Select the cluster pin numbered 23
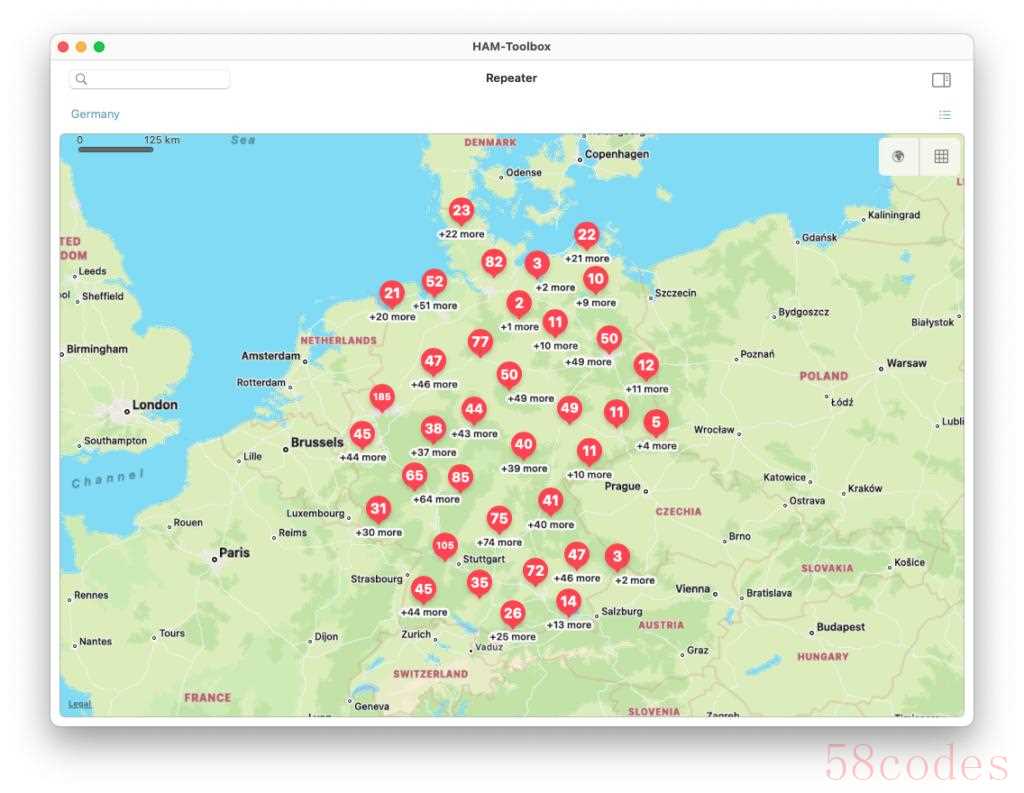The image size is (1024, 793). [461, 210]
